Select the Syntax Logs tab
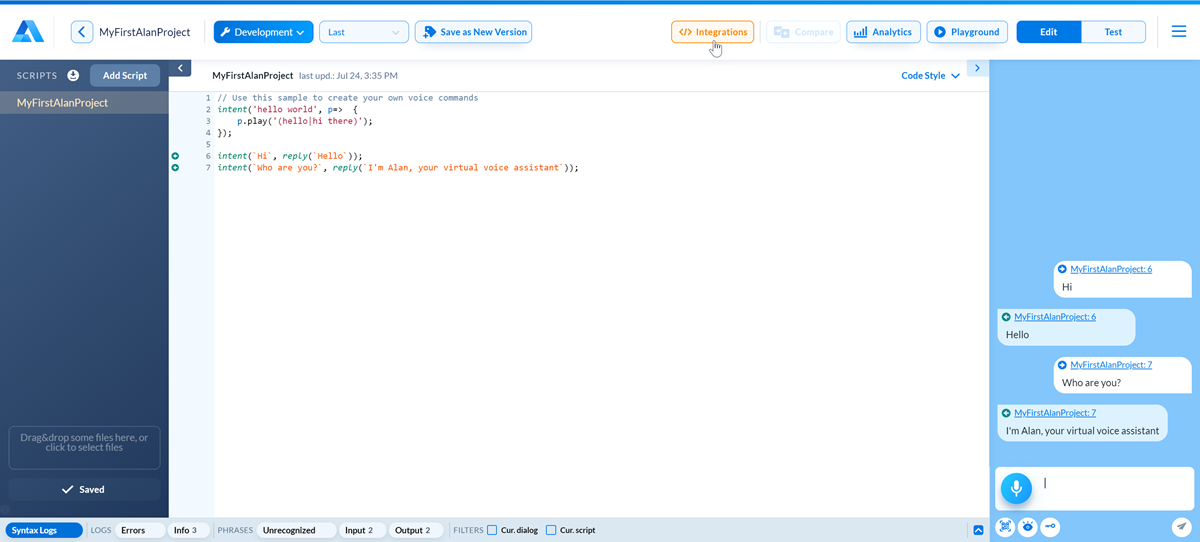 point(43,530)
